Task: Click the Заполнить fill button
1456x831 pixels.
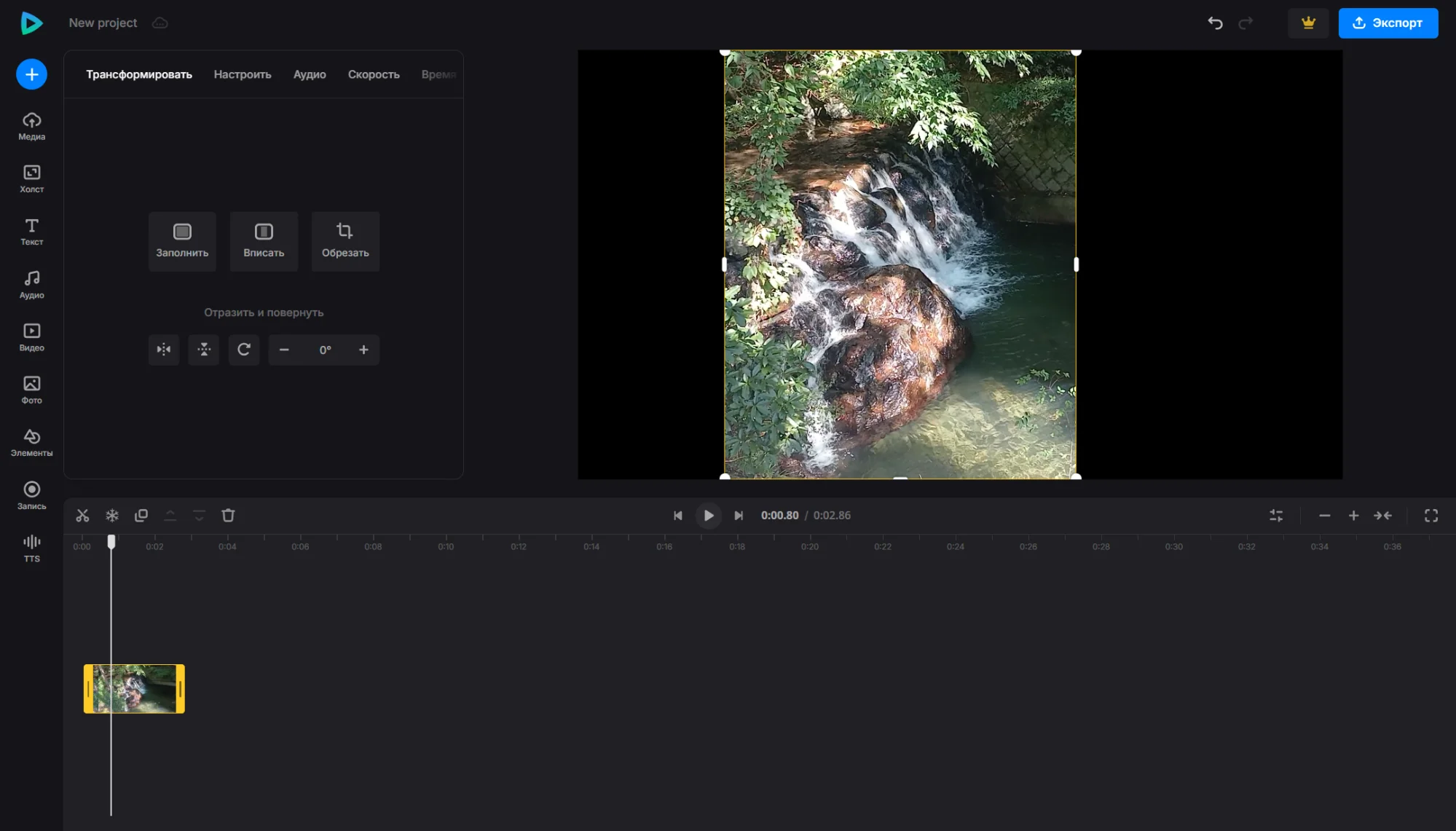Action: pos(182,241)
